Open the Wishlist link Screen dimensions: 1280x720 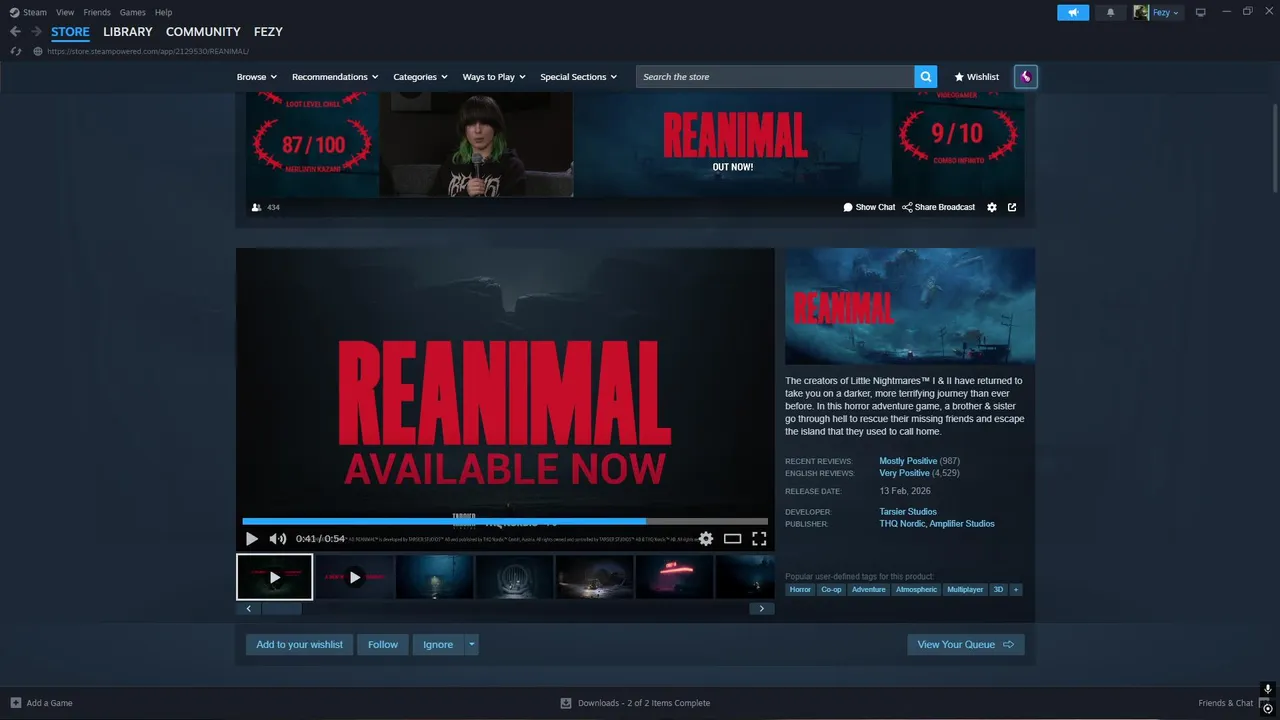pyautogui.click(x=977, y=77)
